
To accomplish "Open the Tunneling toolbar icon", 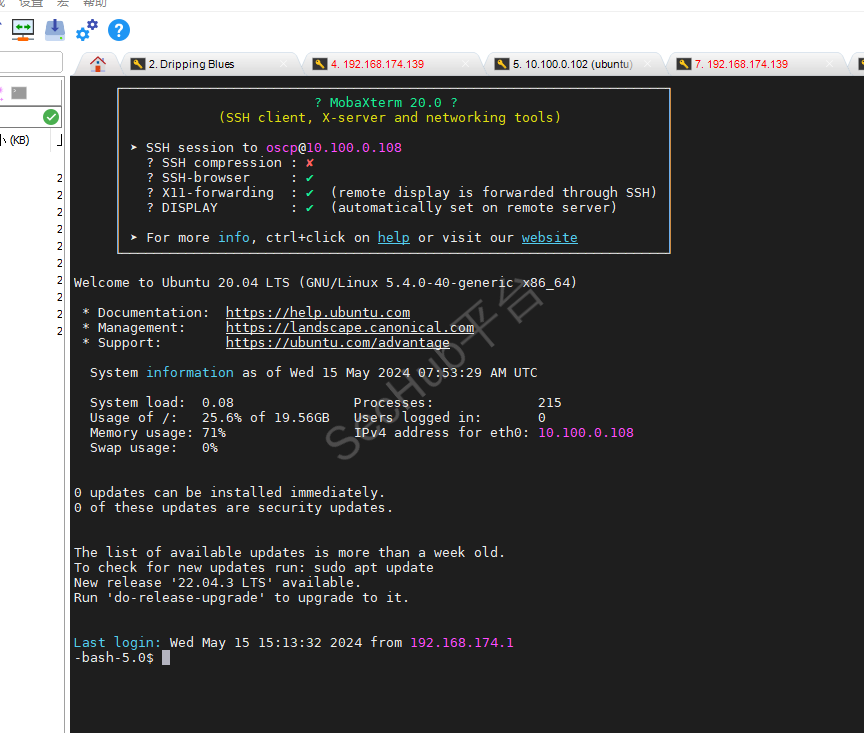I will [x=23, y=30].
